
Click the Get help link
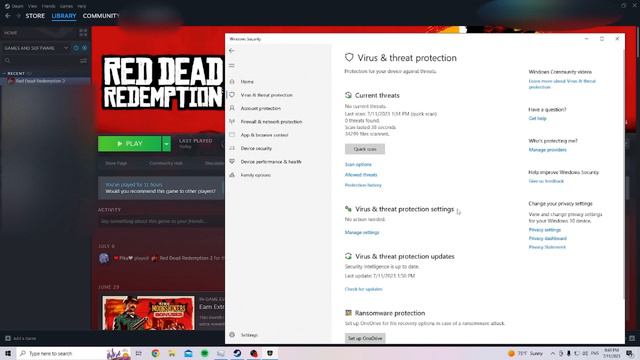tap(537, 118)
